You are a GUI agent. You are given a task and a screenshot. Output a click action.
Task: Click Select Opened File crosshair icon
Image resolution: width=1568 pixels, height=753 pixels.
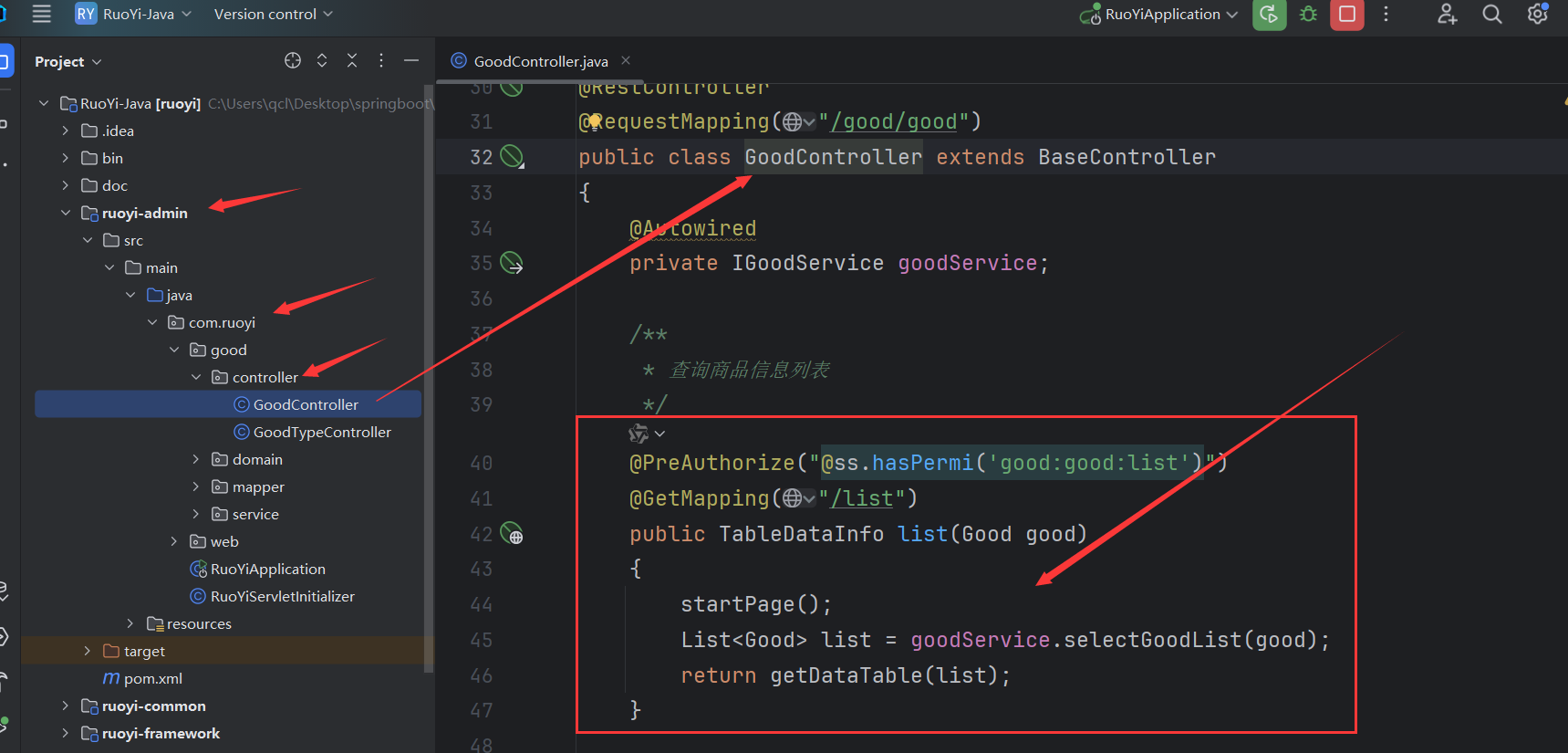pyautogui.click(x=293, y=60)
